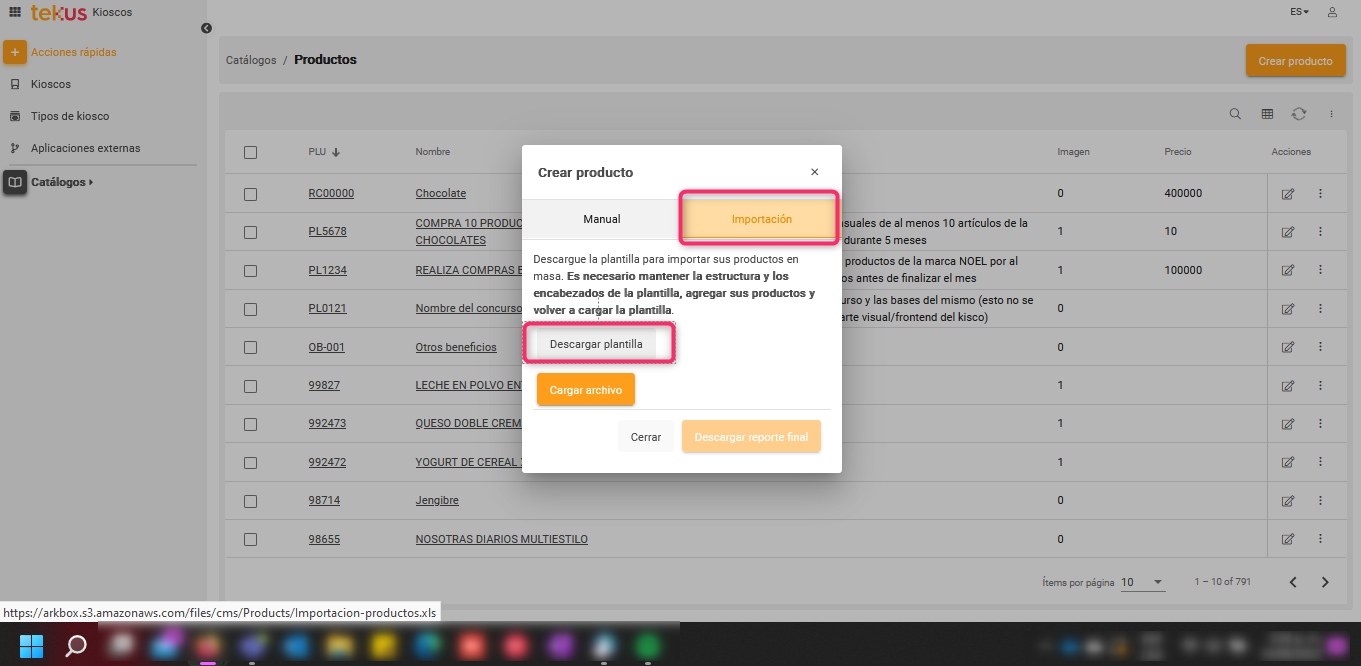The width and height of the screenshot is (1361, 666).
Task: Click the search magnifier icon above table
Action: pyautogui.click(x=1235, y=114)
